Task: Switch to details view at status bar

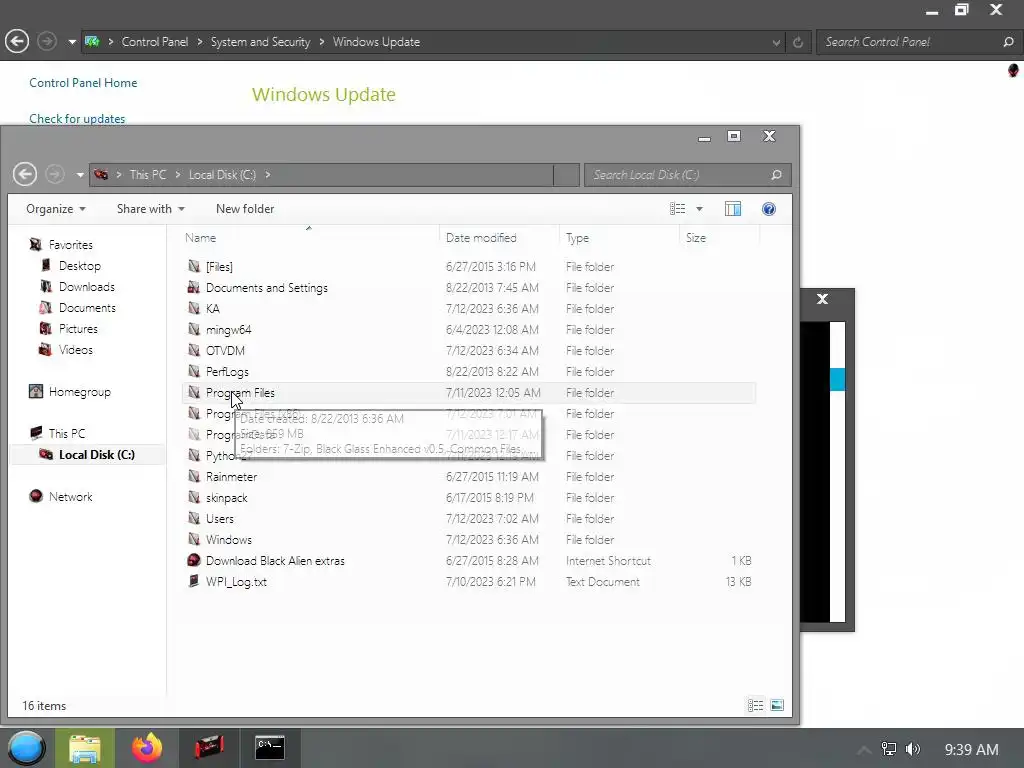Action: [756, 705]
